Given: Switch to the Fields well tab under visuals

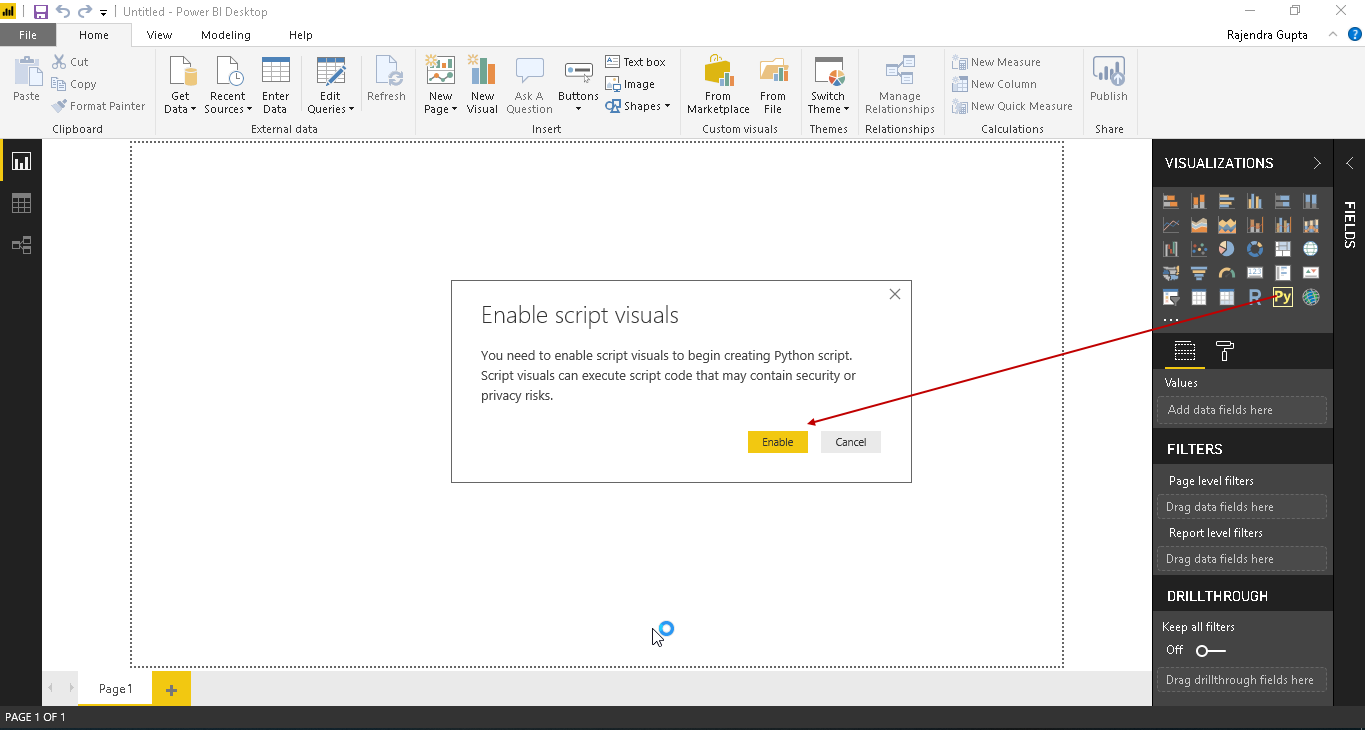Looking at the screenshot, I should pos(1185,351).
